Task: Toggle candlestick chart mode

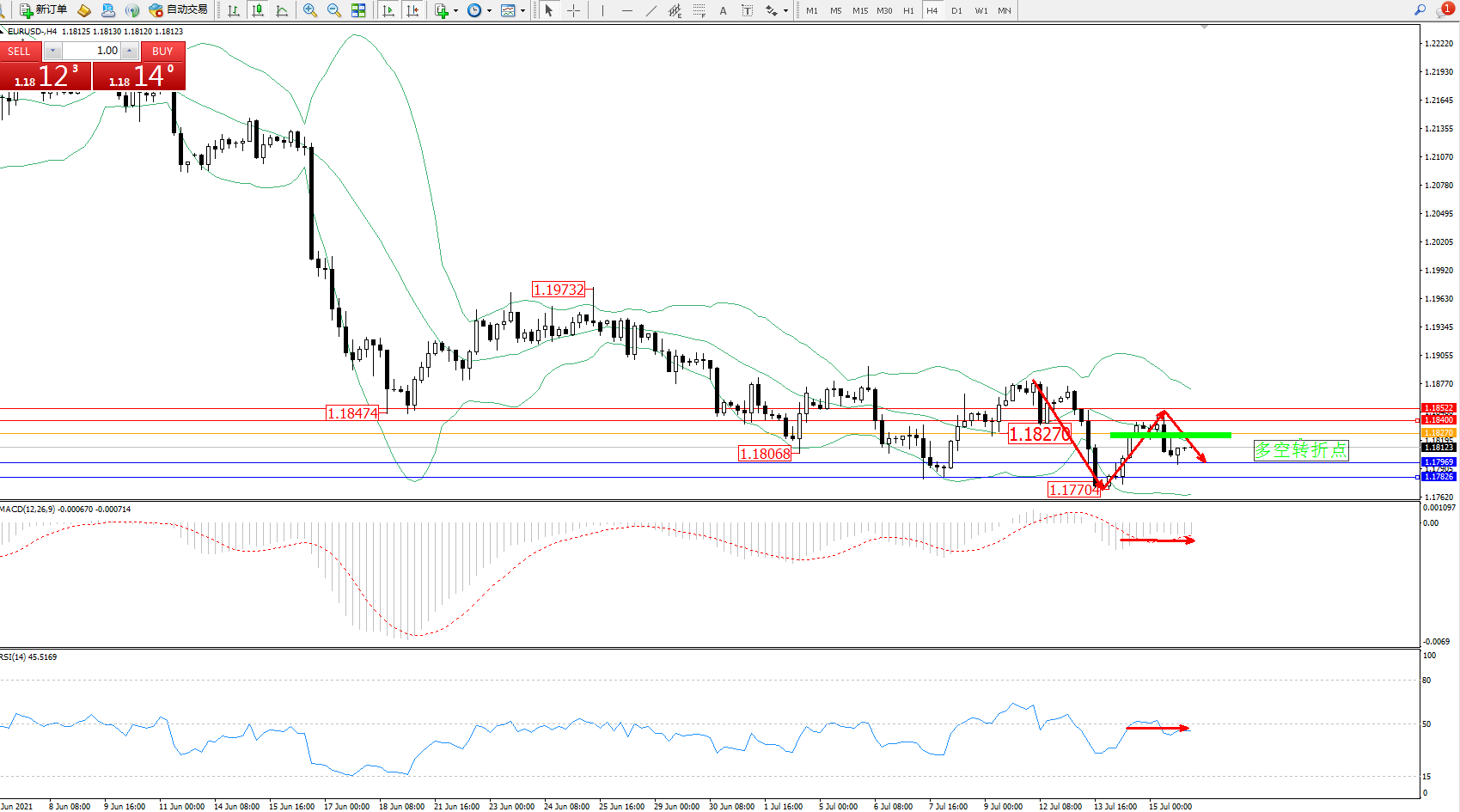Action: (257, 10)
